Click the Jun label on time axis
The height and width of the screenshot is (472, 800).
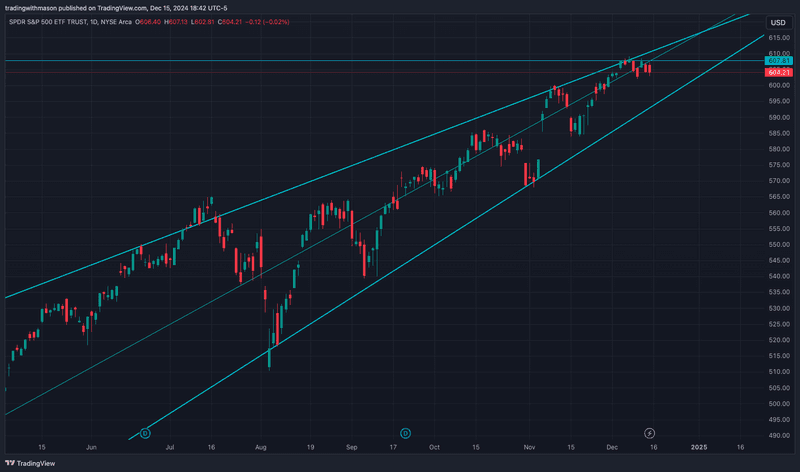tap(91, 448)
